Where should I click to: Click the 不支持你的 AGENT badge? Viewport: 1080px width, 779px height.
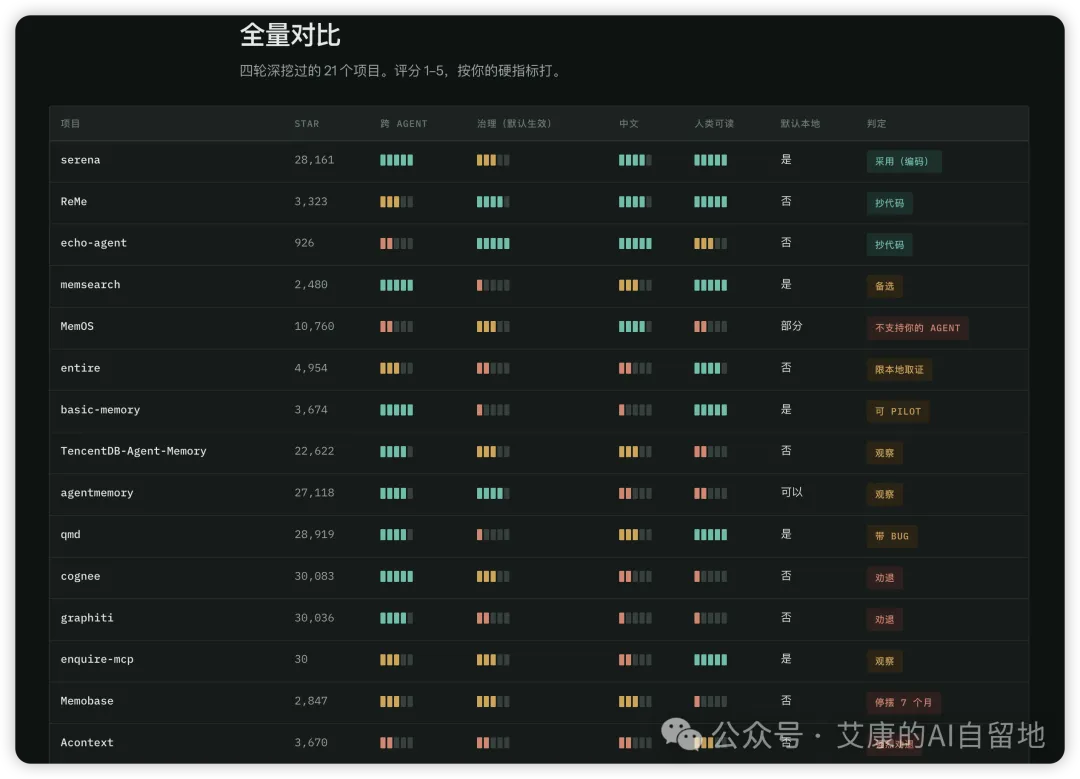point(917,328)
